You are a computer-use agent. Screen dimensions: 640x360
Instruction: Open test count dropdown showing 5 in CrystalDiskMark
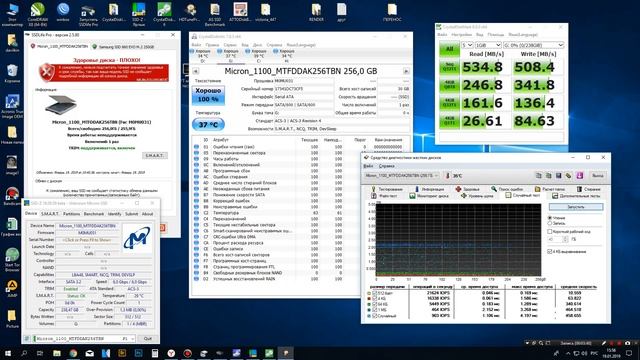[467, 45]
